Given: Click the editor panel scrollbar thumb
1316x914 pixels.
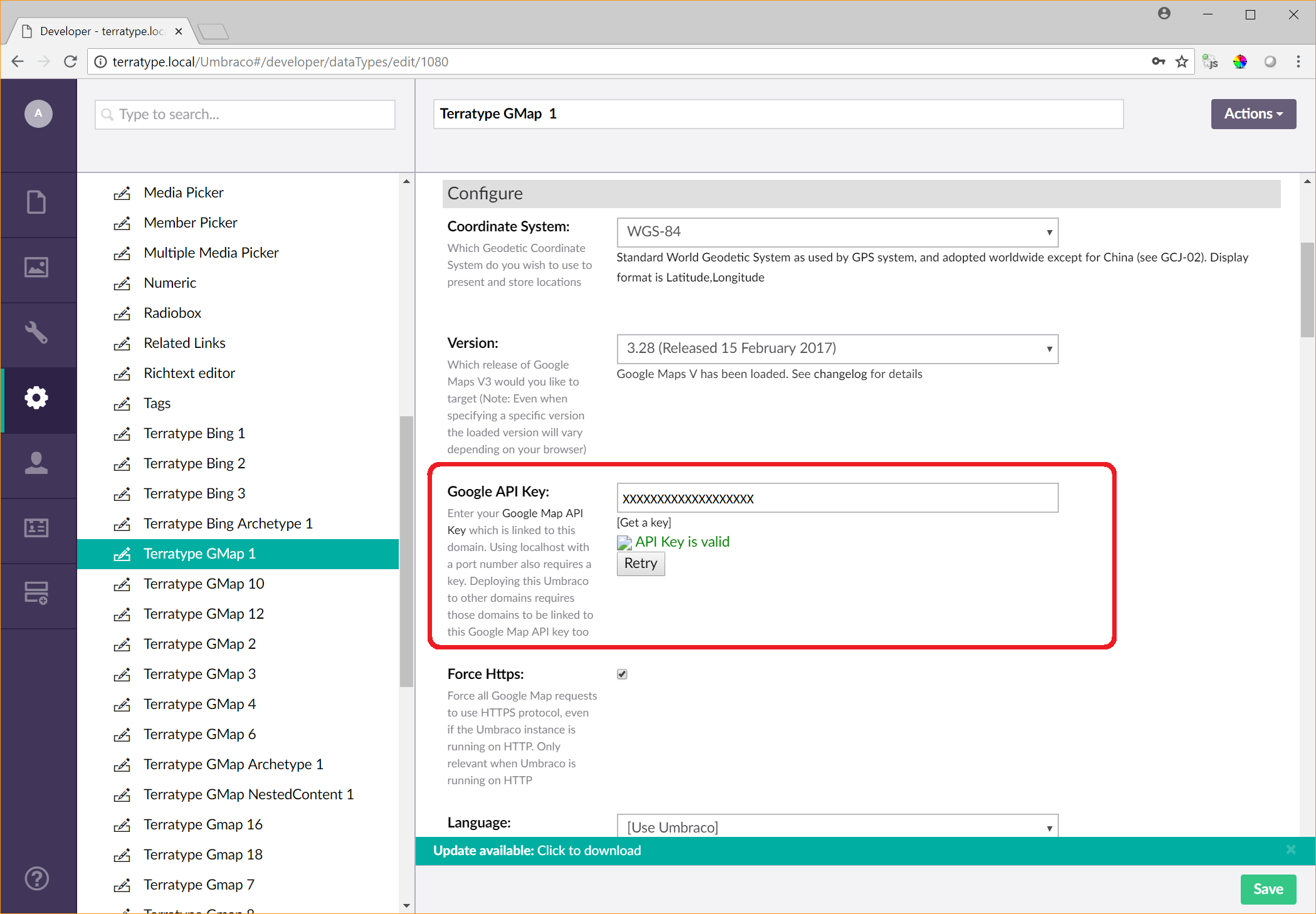Looking at the screenshot, I should [1307, 290].
